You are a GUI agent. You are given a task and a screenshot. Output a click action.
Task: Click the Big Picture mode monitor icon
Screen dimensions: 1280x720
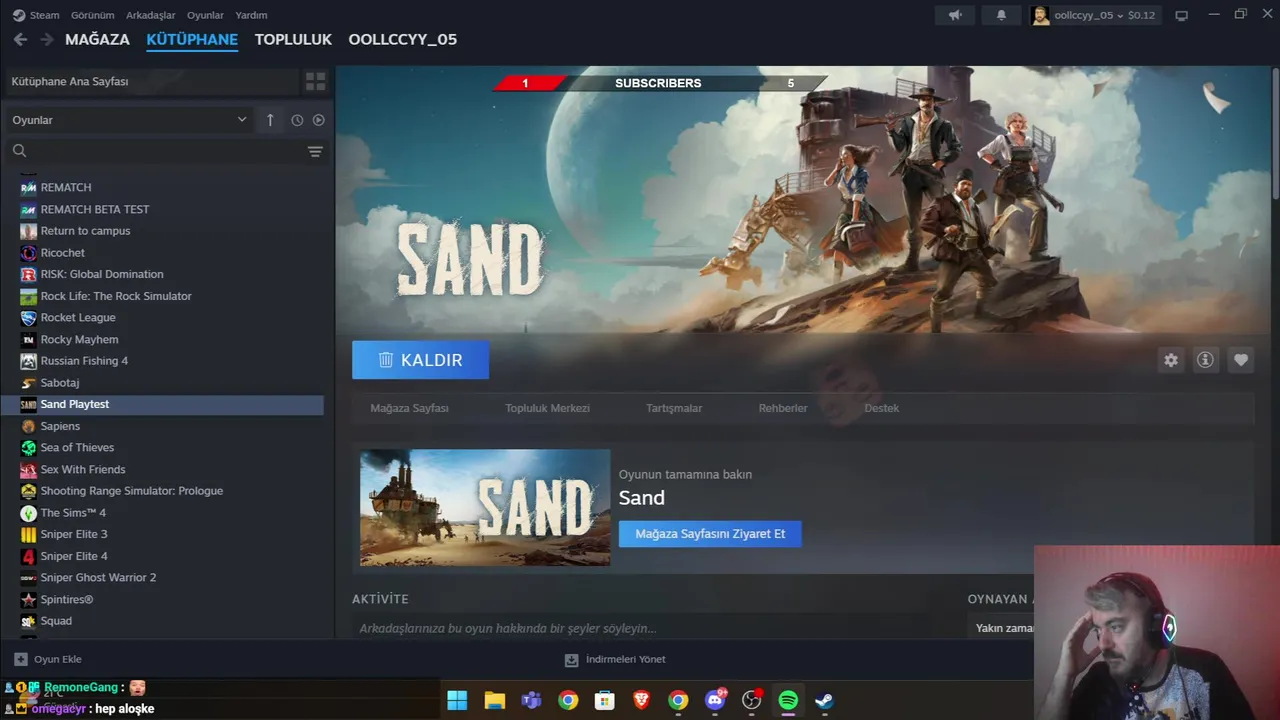pos(1181,15)
